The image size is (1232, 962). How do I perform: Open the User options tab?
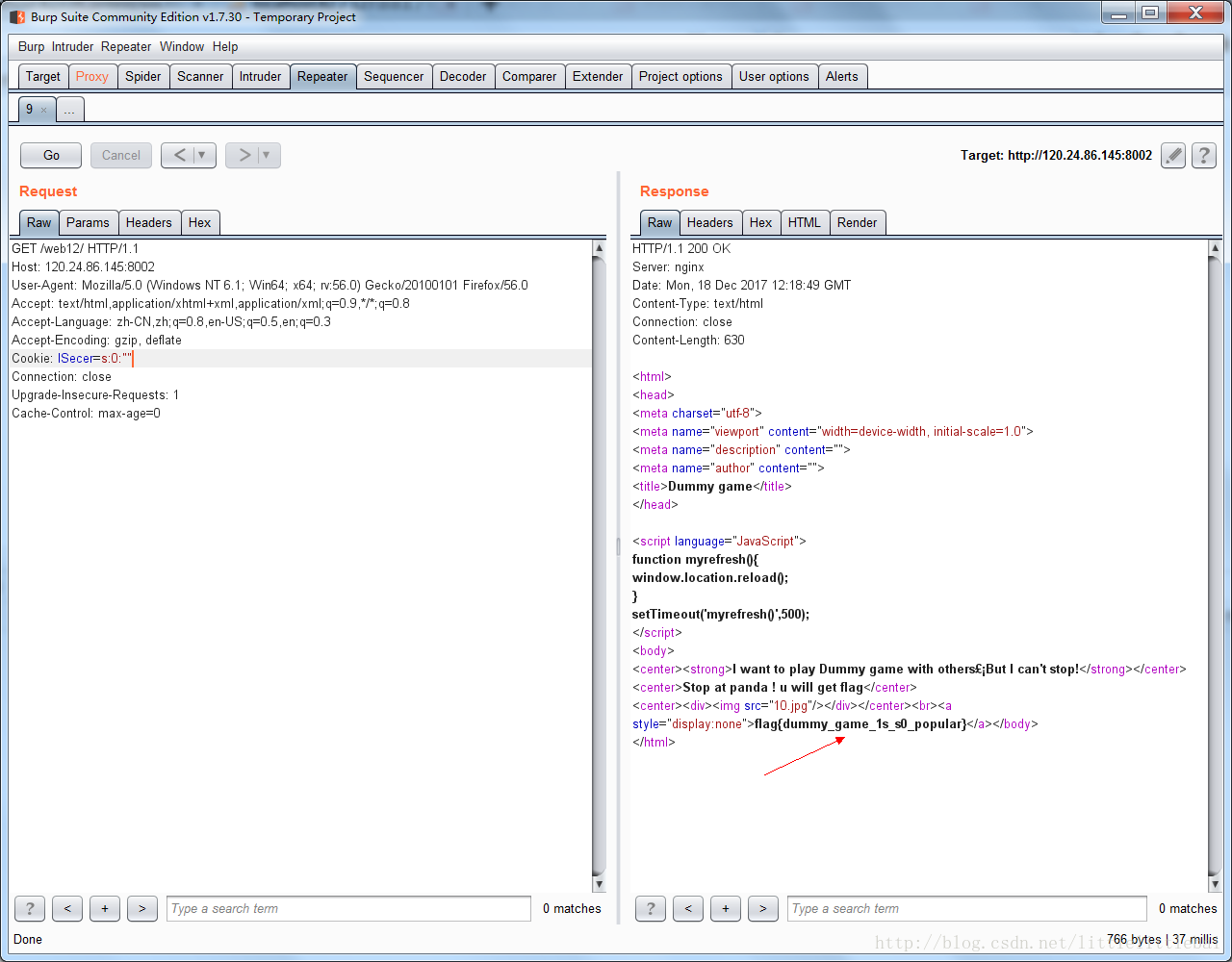774,76
